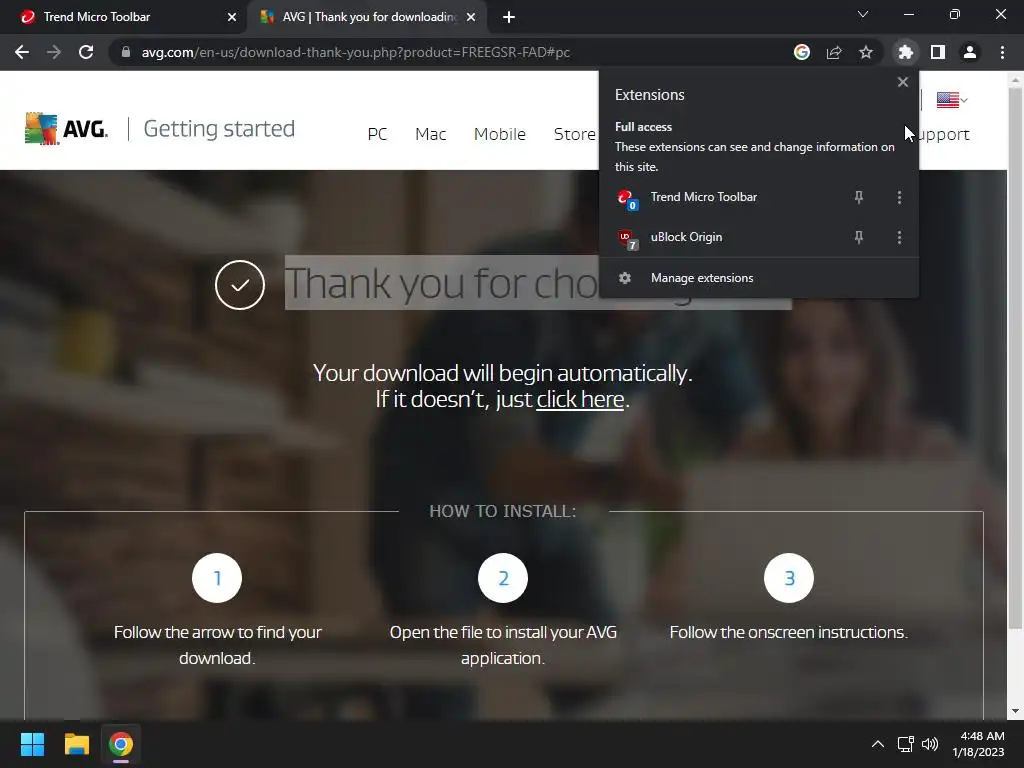
Task: Click the Chrome taskbar icon
Action: (121, 744)
